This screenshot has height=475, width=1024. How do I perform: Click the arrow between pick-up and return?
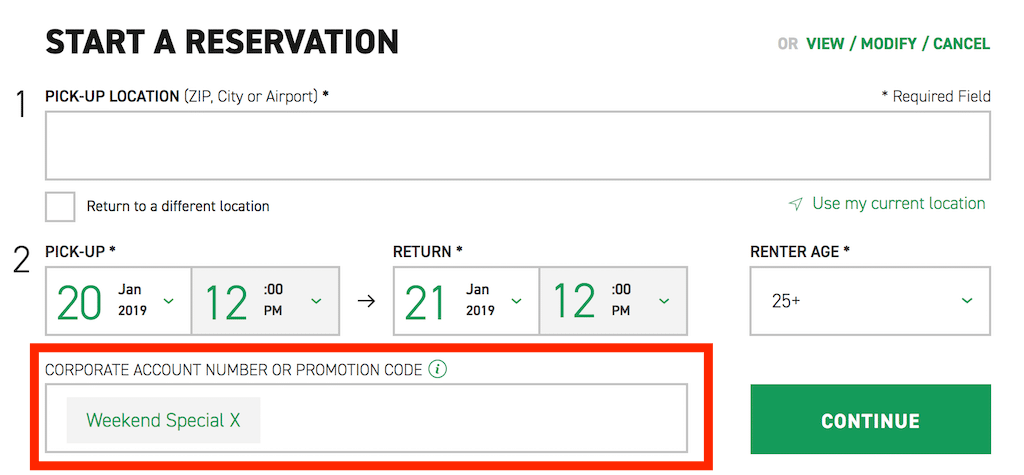[367, 301]
